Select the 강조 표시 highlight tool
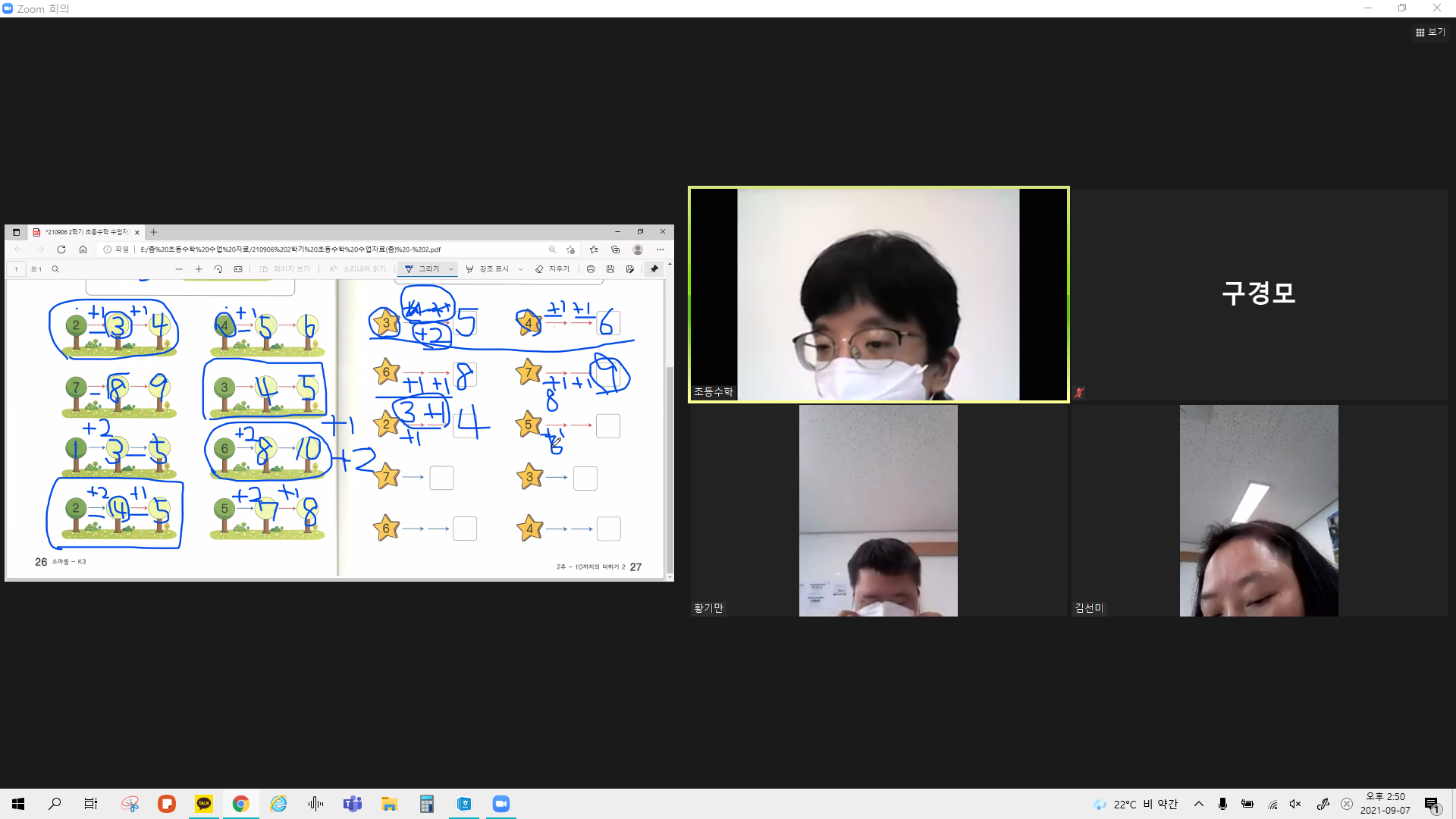Image resolution: width=1456 pixels, height=819 pixels. [x=487, y=269]
